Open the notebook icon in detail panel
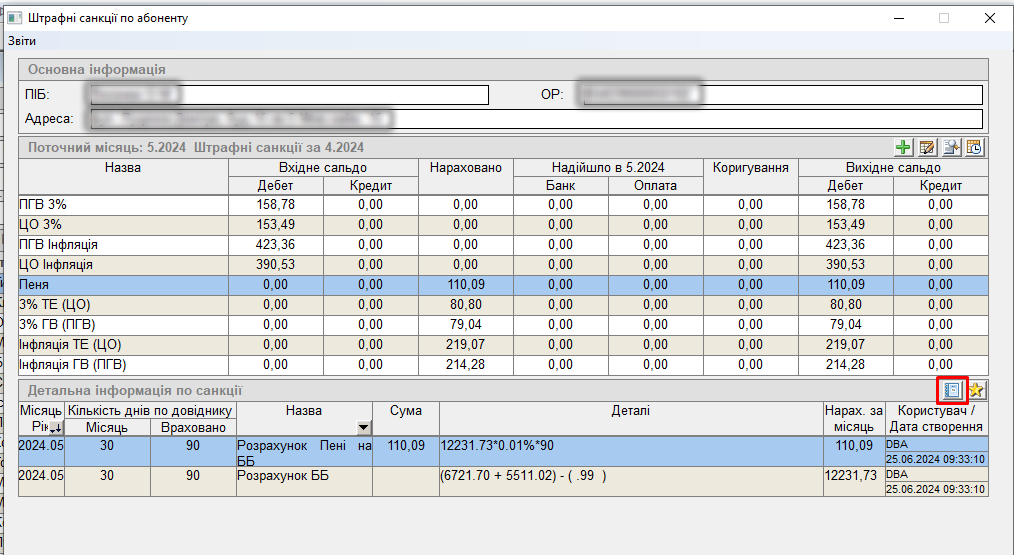This screenshot has height=555, width=1014. [952, 390]
